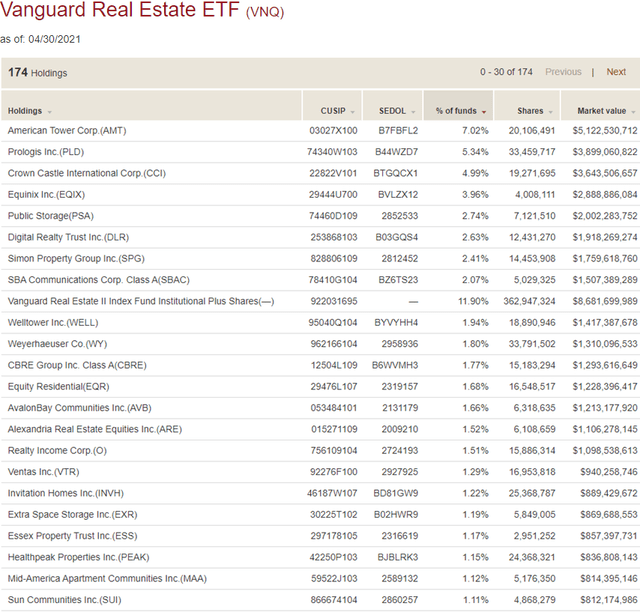Viewport: 640px width, 612px height.
Task: Select Public Storage(PSA) holding
Action: (x=51, y=216)
